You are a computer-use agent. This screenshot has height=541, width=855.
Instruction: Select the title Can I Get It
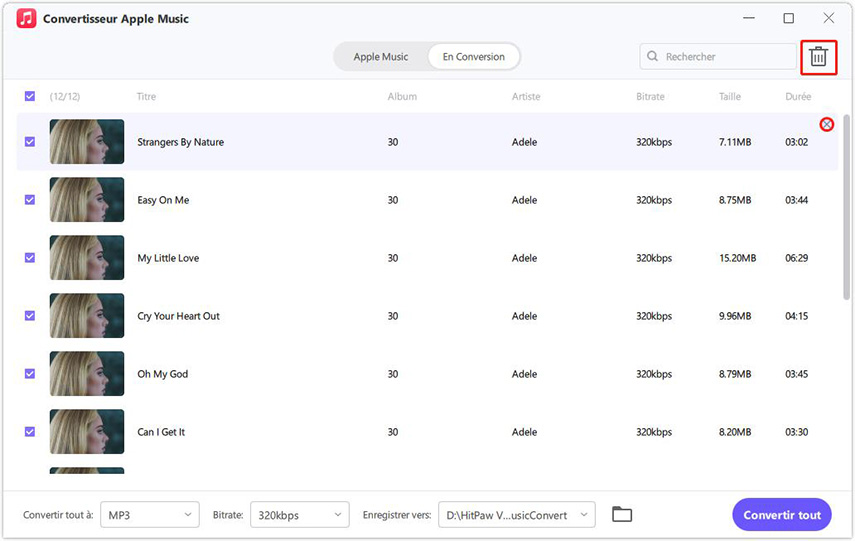[x=161, y=431]
